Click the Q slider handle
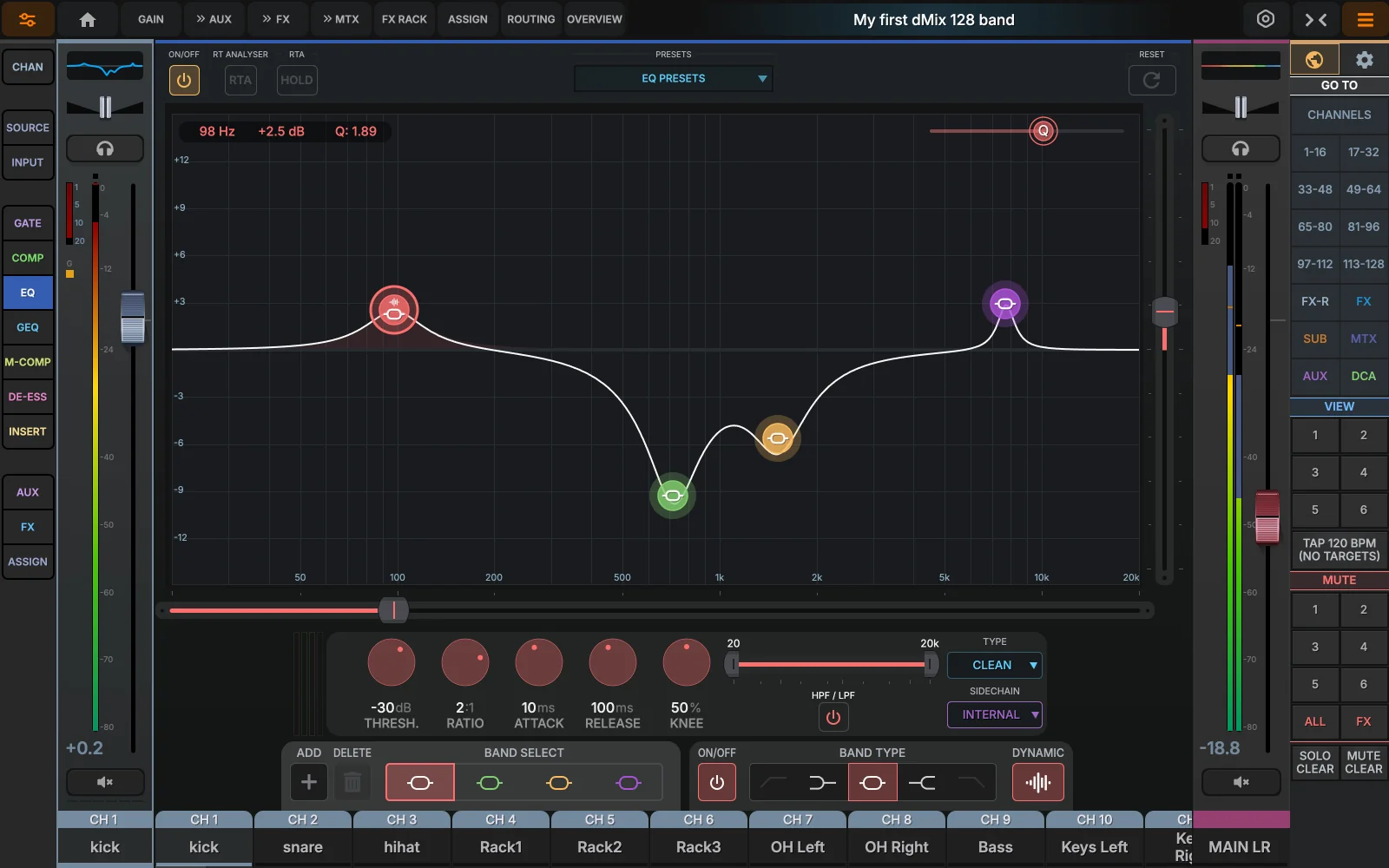1389x868 pixels. 1043,131
